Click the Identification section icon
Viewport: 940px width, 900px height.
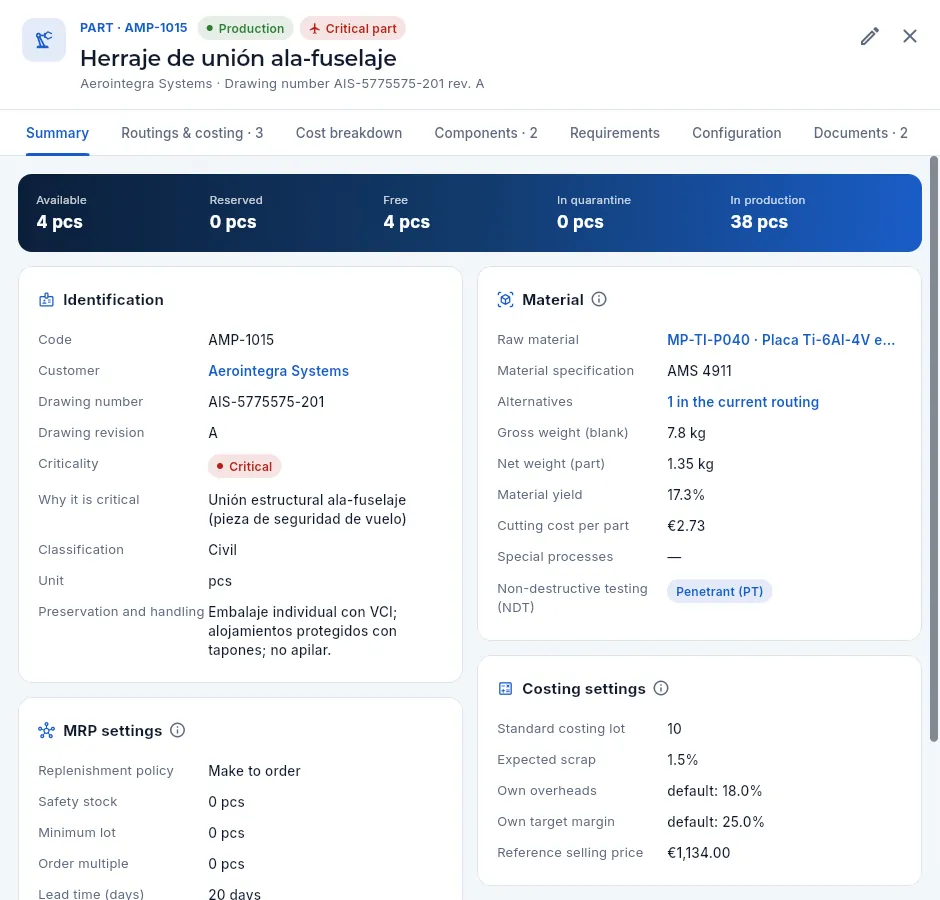point(46,300)
